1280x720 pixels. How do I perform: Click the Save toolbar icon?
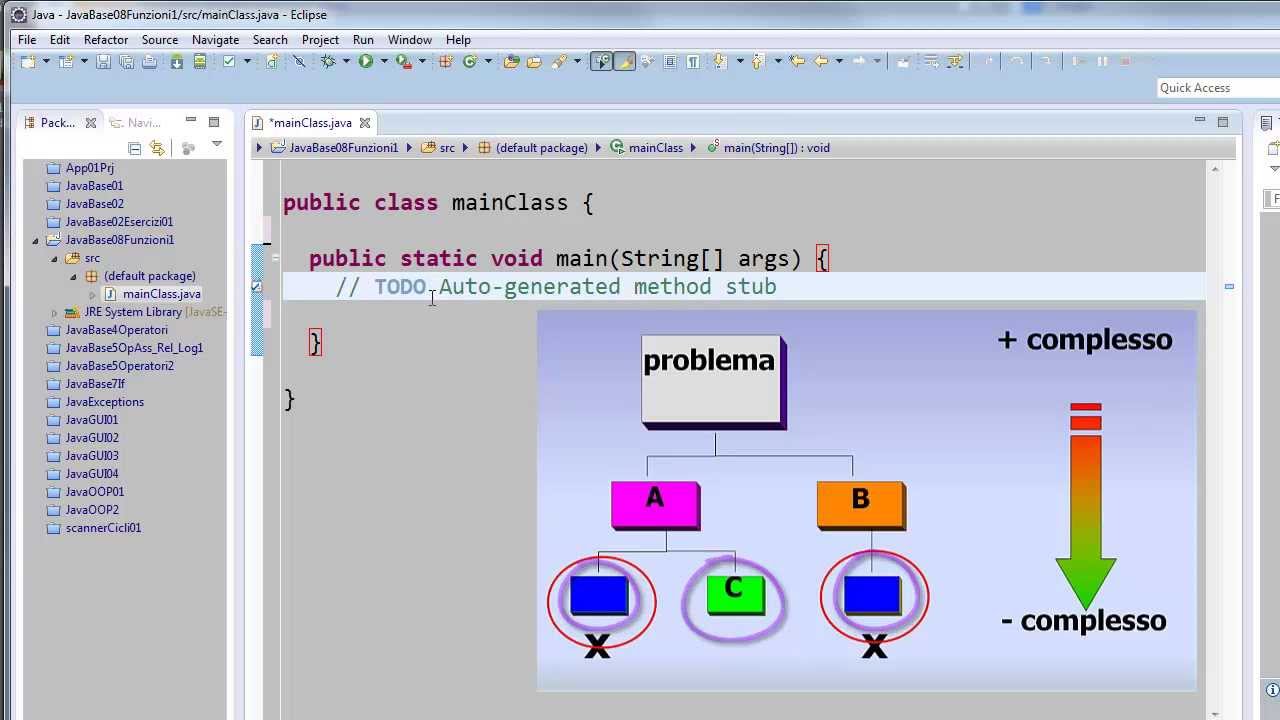pos(104,62)
